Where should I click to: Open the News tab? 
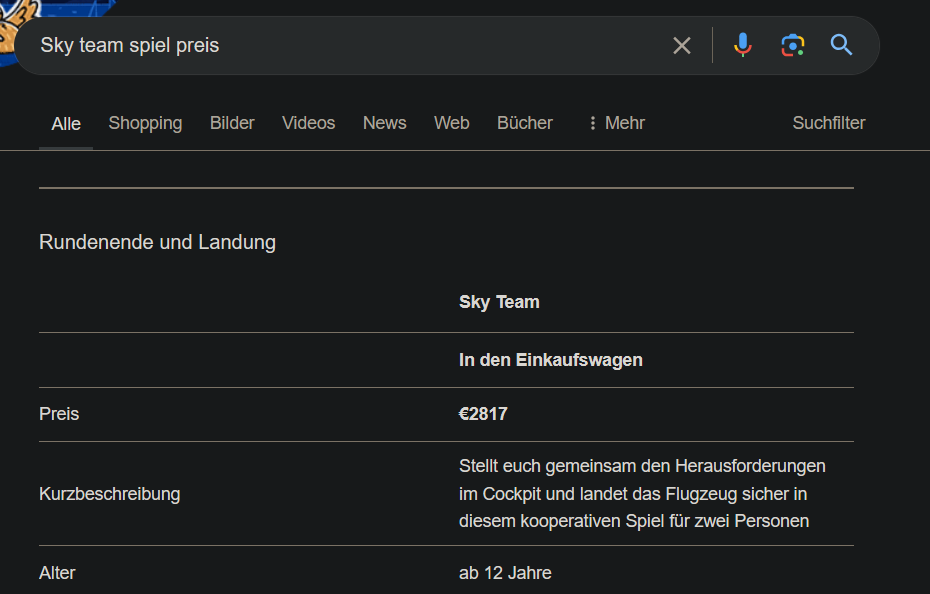[384, 123]
